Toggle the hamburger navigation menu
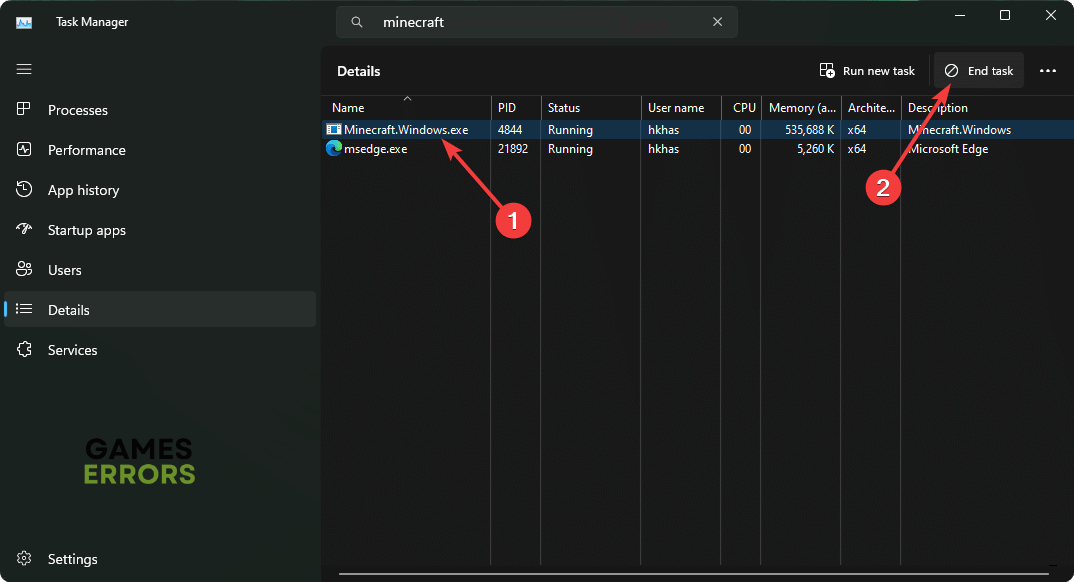Viewport: 1074px width, 582px height. [x=24, y=69]
